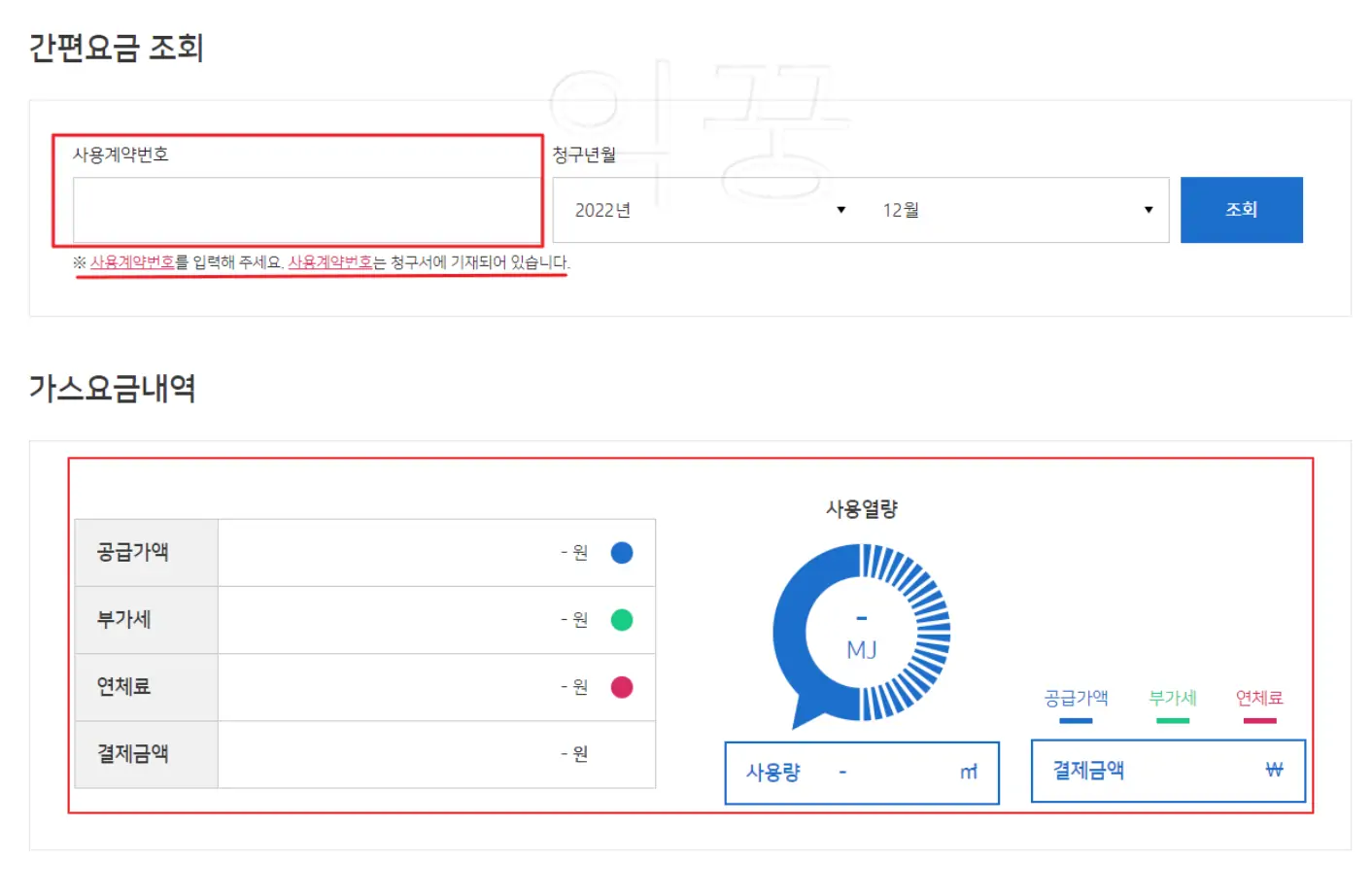Select the 공급가액 legend marker near the chart
Viewport: 1372px width, 896px height.
1075,719
